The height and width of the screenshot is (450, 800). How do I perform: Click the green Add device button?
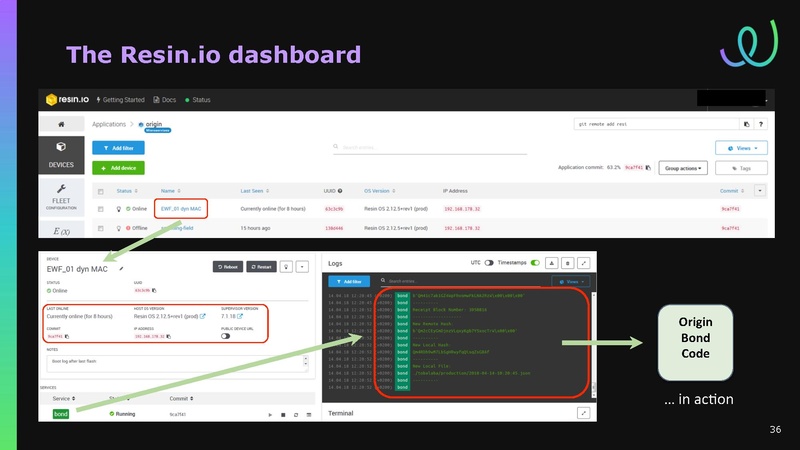[119, 168]
